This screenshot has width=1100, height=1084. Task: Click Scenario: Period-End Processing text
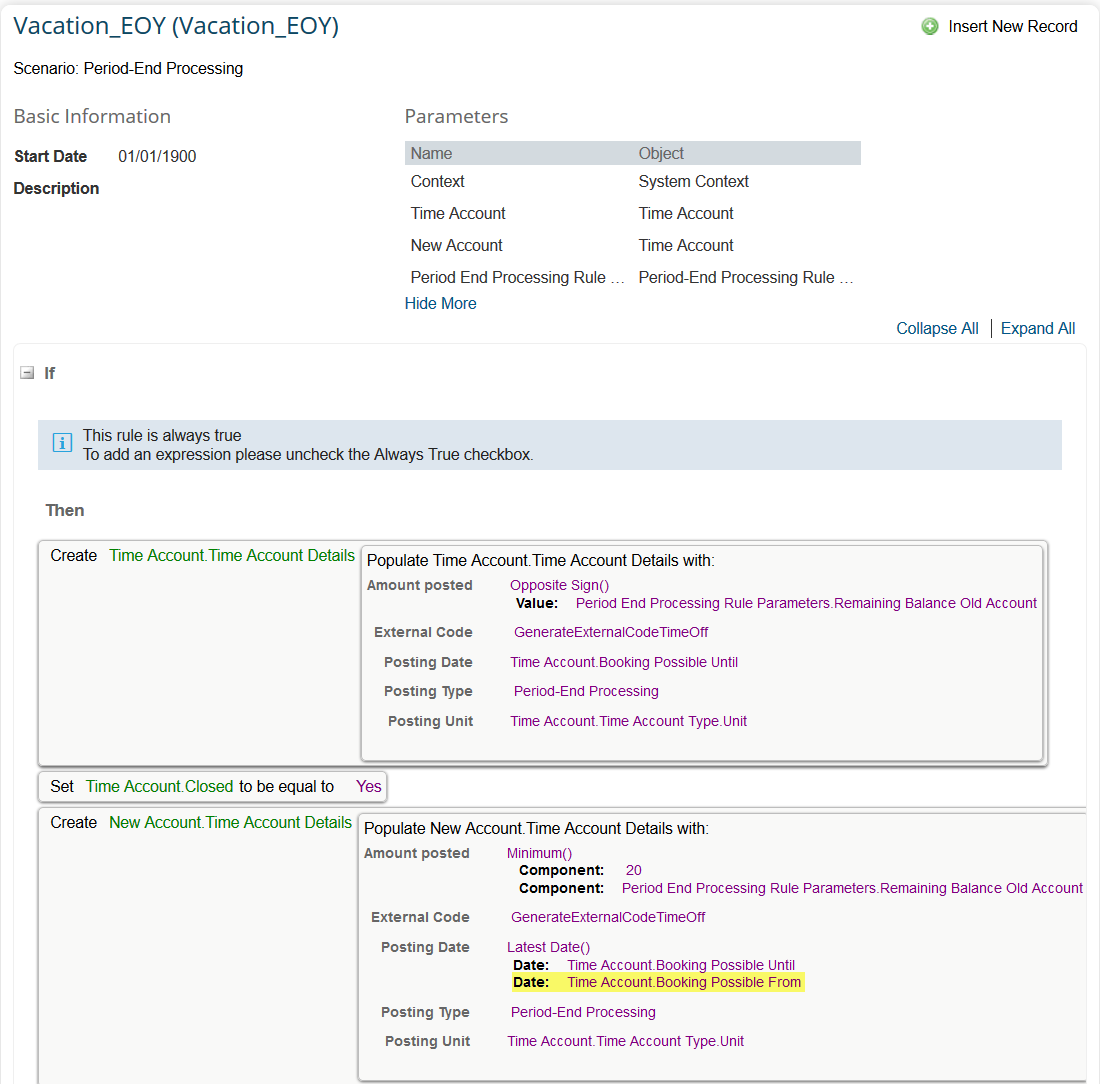[128, 69]
